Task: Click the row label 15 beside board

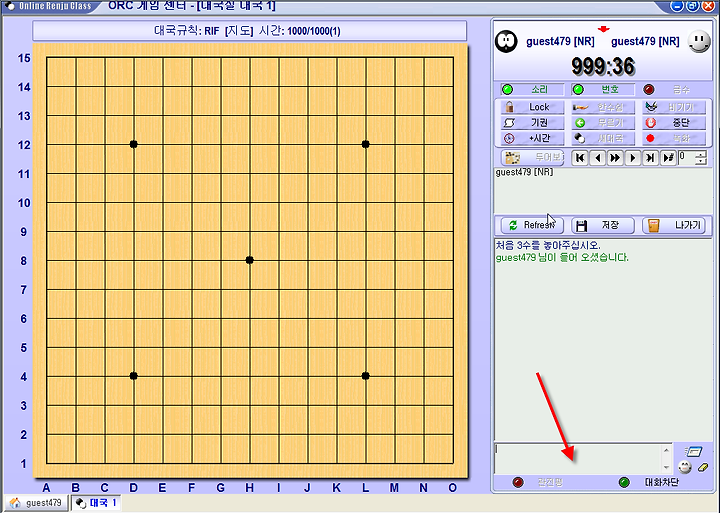Action: [x=24, y=58]
